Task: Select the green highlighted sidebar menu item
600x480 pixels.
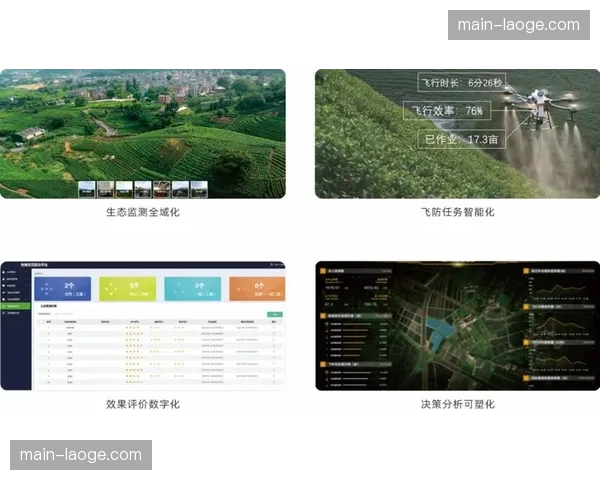Action: tap(15, 306)
